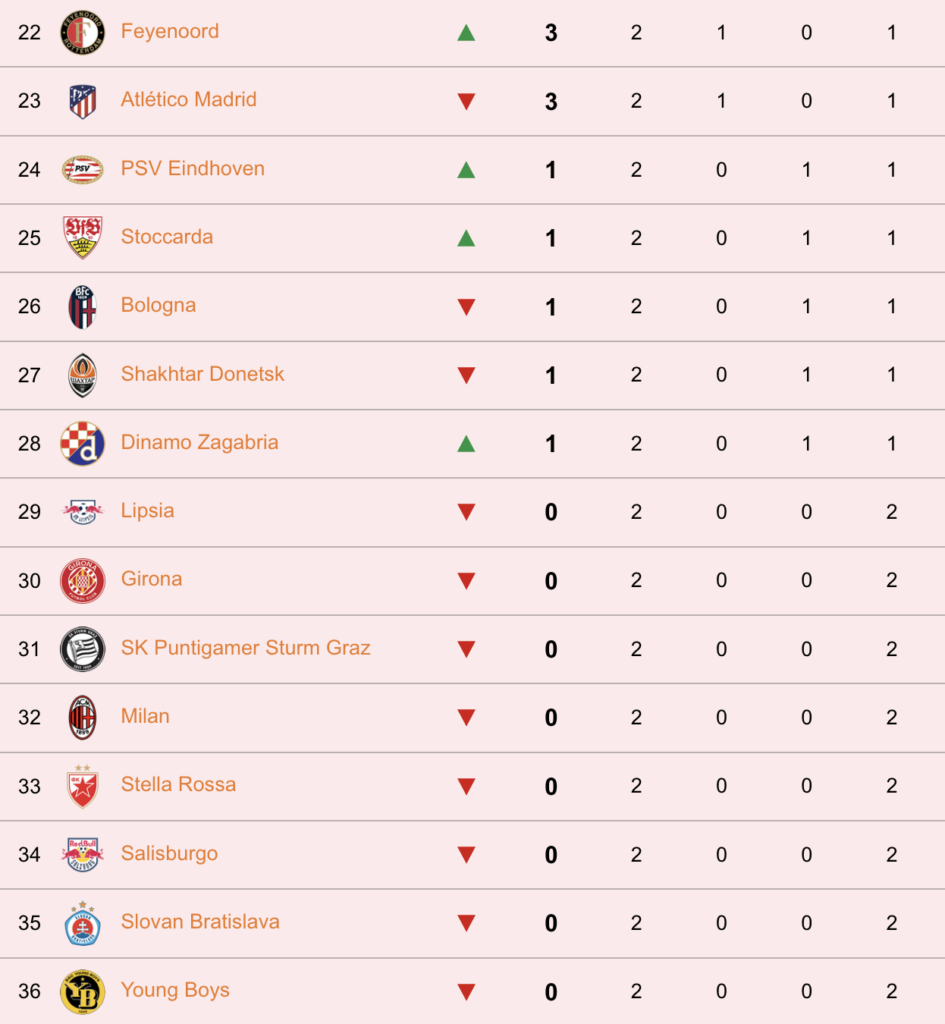945x1024 pixels.
Task: Click the Salisburgo Red Bull logo
Action: click(x=82, y=854)
